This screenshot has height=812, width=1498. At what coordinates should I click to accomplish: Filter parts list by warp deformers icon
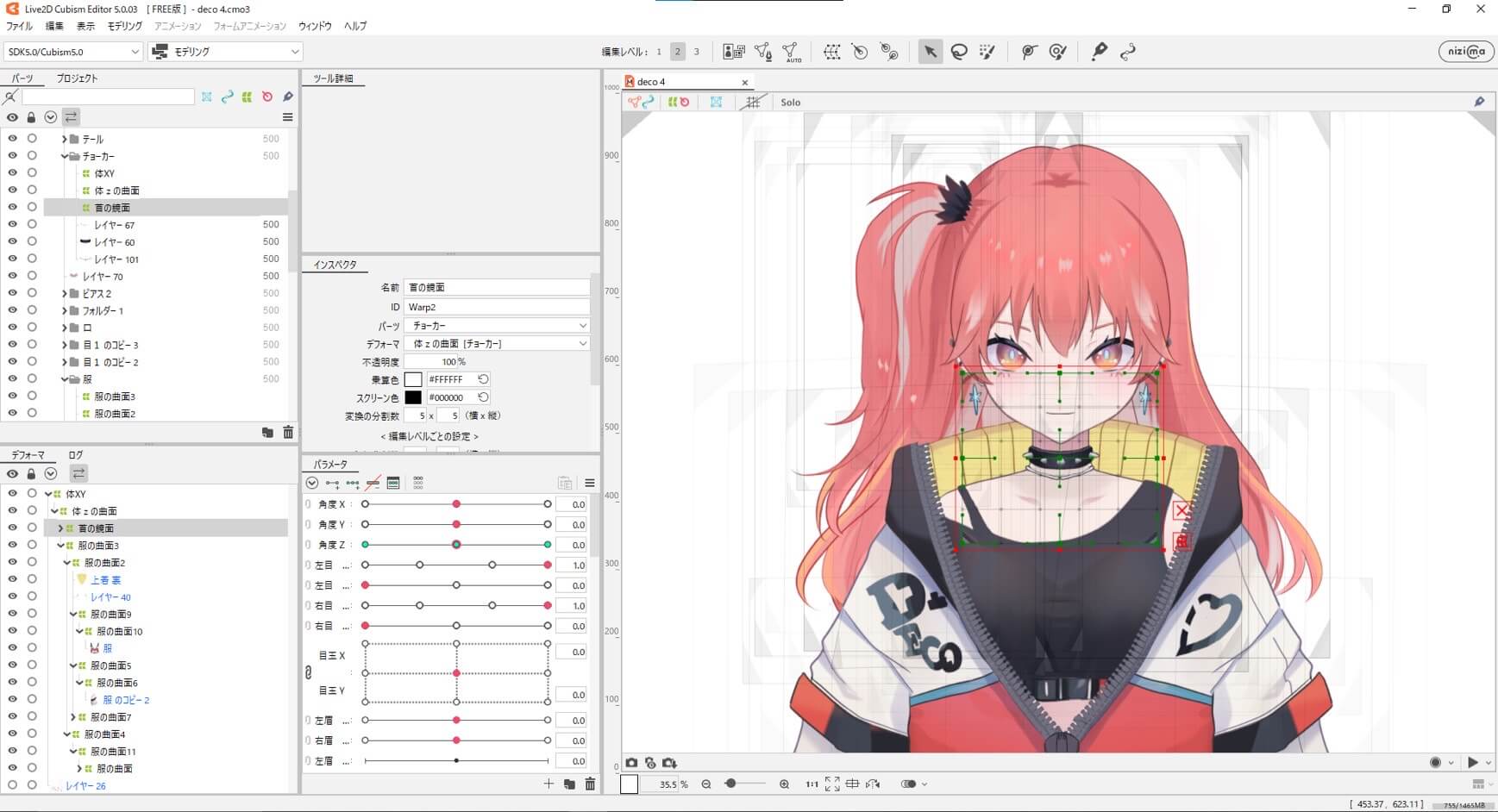point(247,97)
